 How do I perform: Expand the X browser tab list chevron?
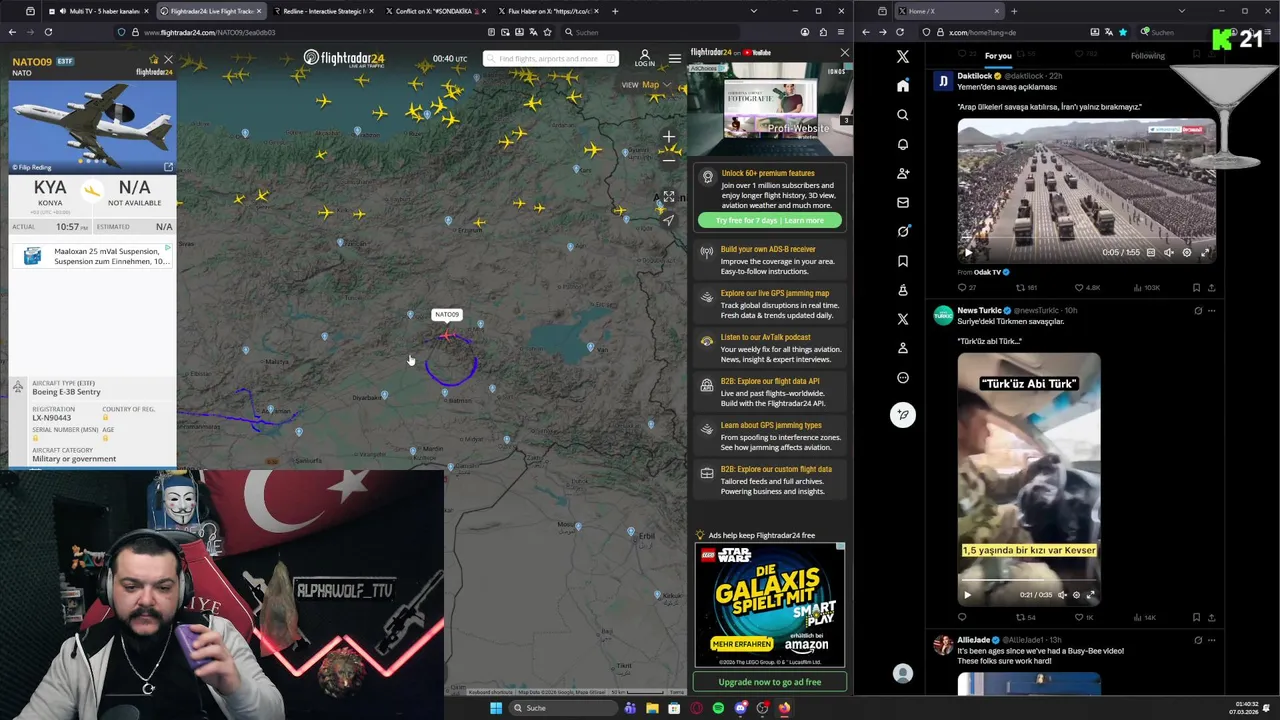pyautogui.click(x=1184, y=11)
